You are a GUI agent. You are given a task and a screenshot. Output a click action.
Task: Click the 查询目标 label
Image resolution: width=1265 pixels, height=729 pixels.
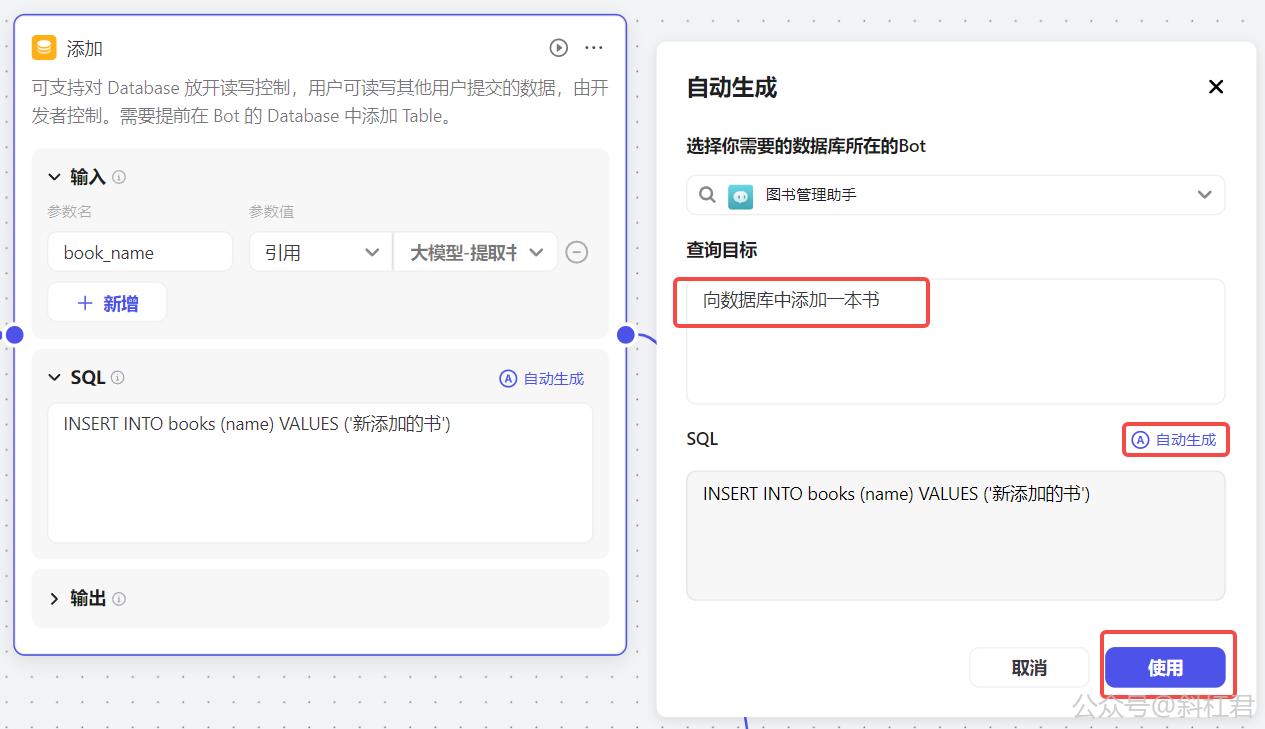pyautogui.click(x=722, y=250)
